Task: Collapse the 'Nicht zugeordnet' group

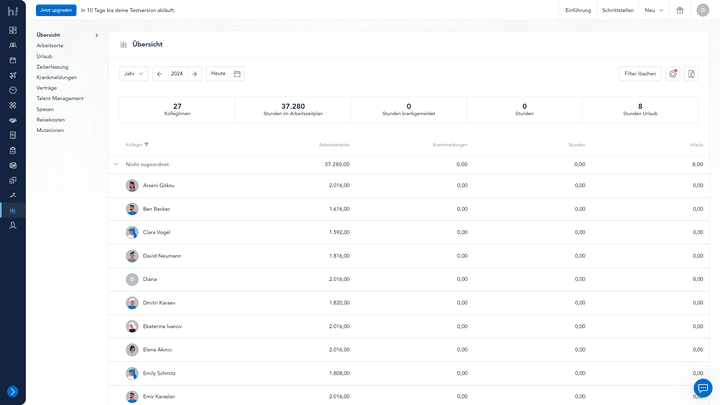Action: click(115, 164)
